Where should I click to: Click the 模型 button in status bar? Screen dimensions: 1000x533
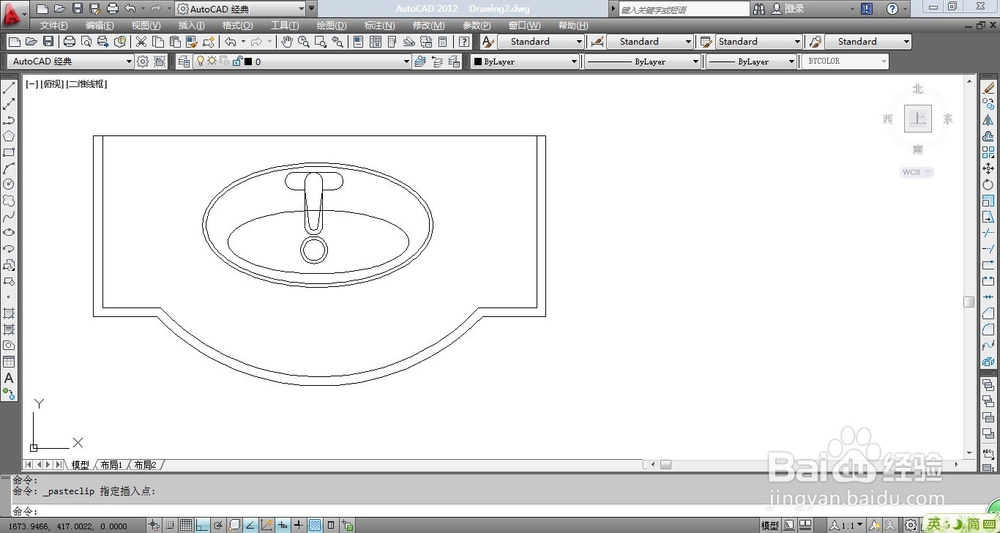point(770,525)
